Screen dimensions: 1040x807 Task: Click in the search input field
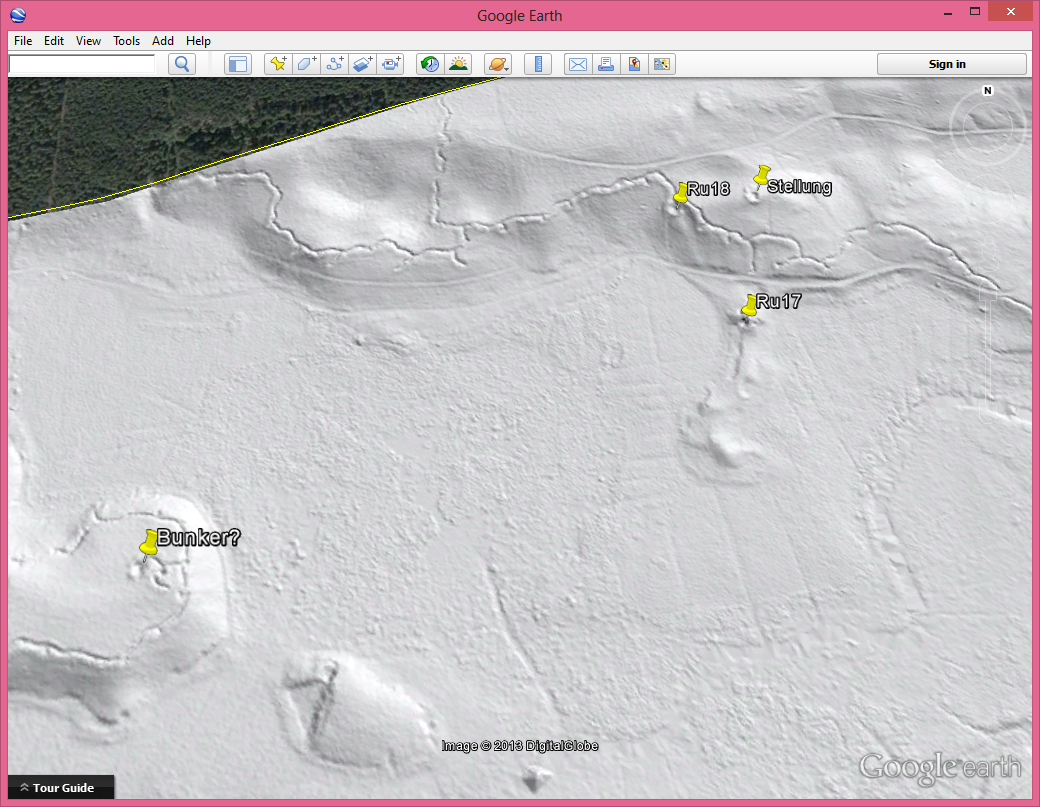click(x=82, y=64)
